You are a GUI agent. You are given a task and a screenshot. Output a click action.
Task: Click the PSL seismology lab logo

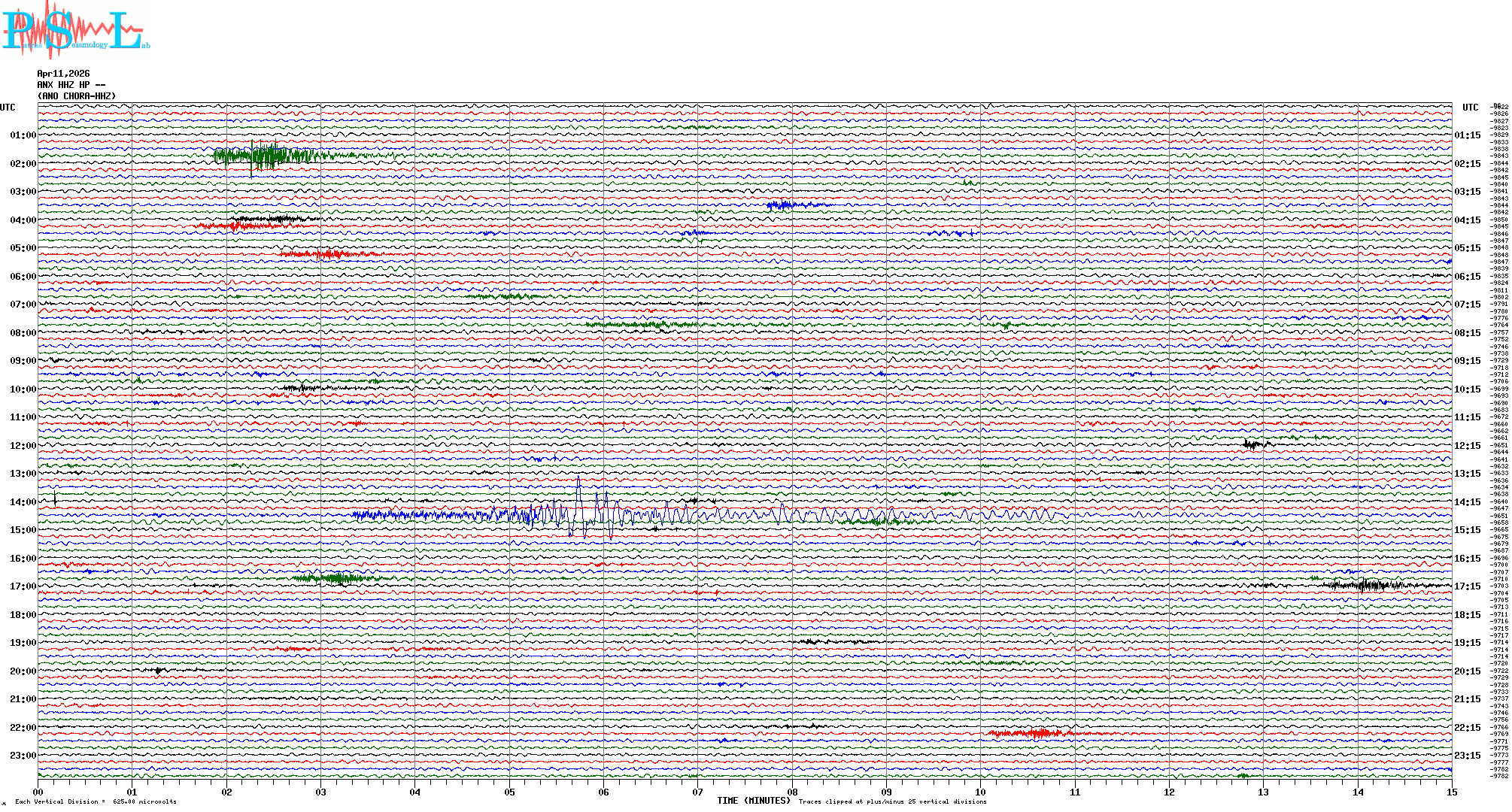pyautogui.click(x=75, y=30)
